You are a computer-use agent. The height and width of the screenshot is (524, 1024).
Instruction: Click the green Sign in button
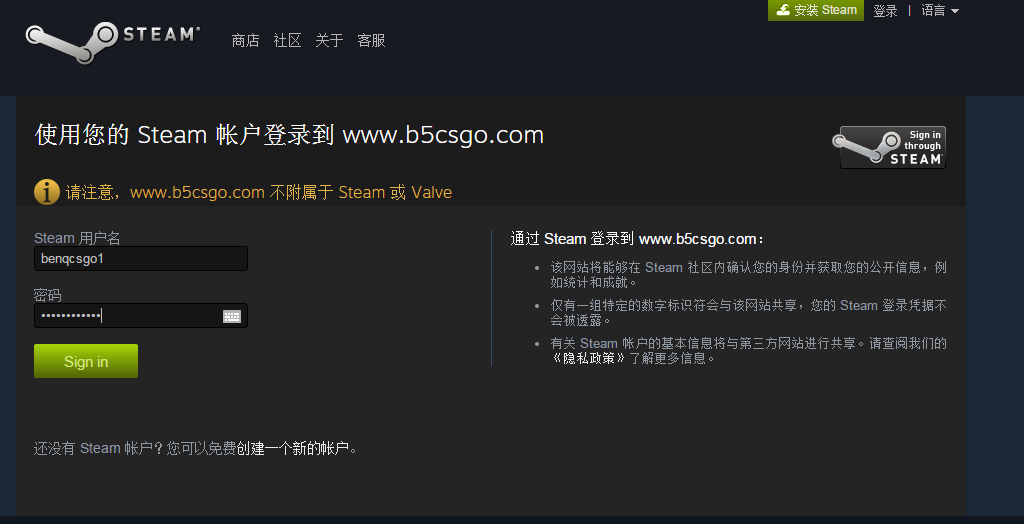[86, 361]
